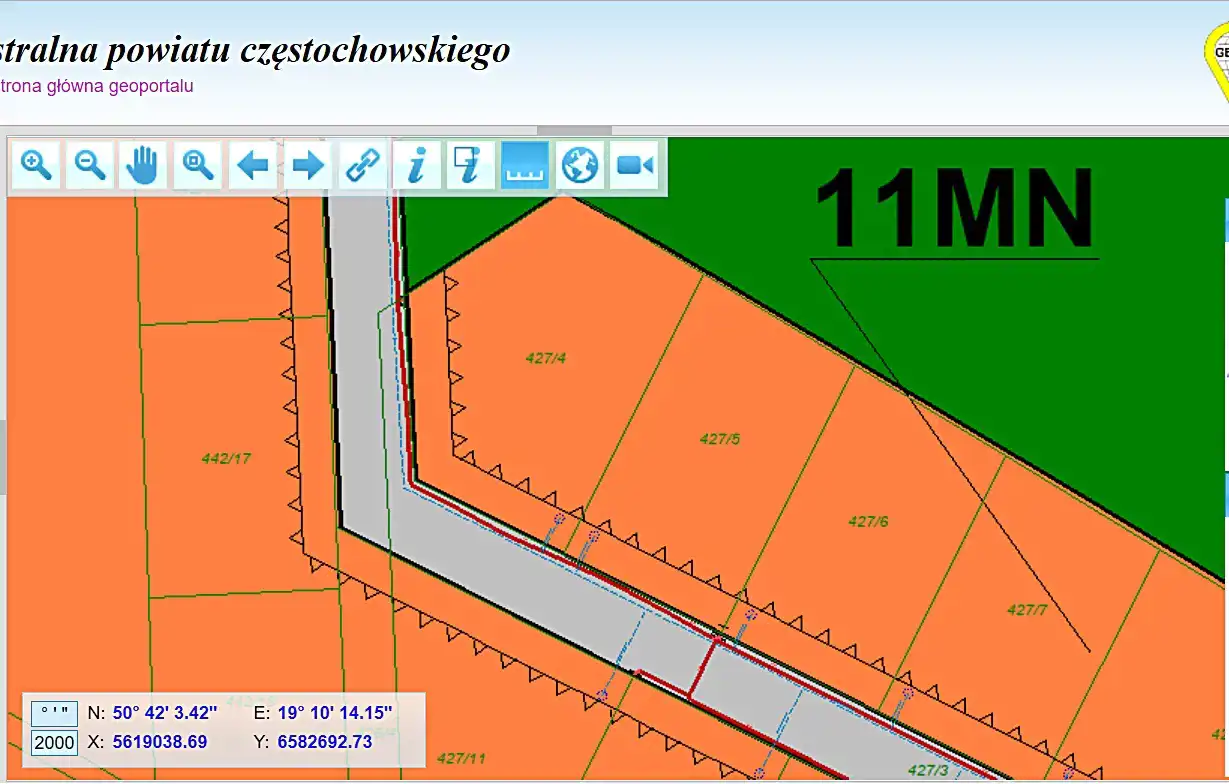This screenshot has width=1229, height=784.
Task: Open the globe map layers tool
Action: (580, 165)
